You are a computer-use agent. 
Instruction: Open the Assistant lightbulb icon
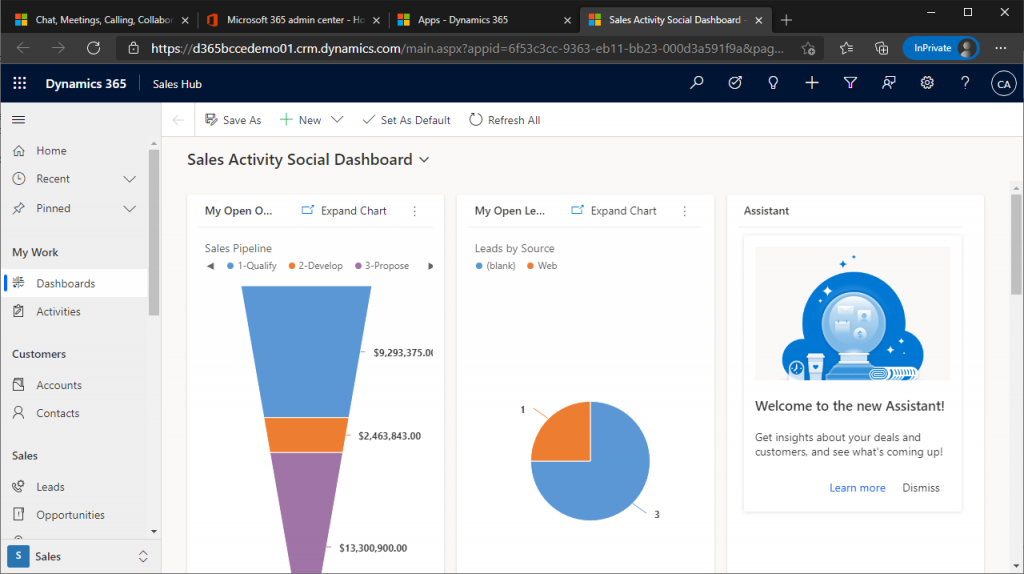pyautogui.click(x=773, y=83)
